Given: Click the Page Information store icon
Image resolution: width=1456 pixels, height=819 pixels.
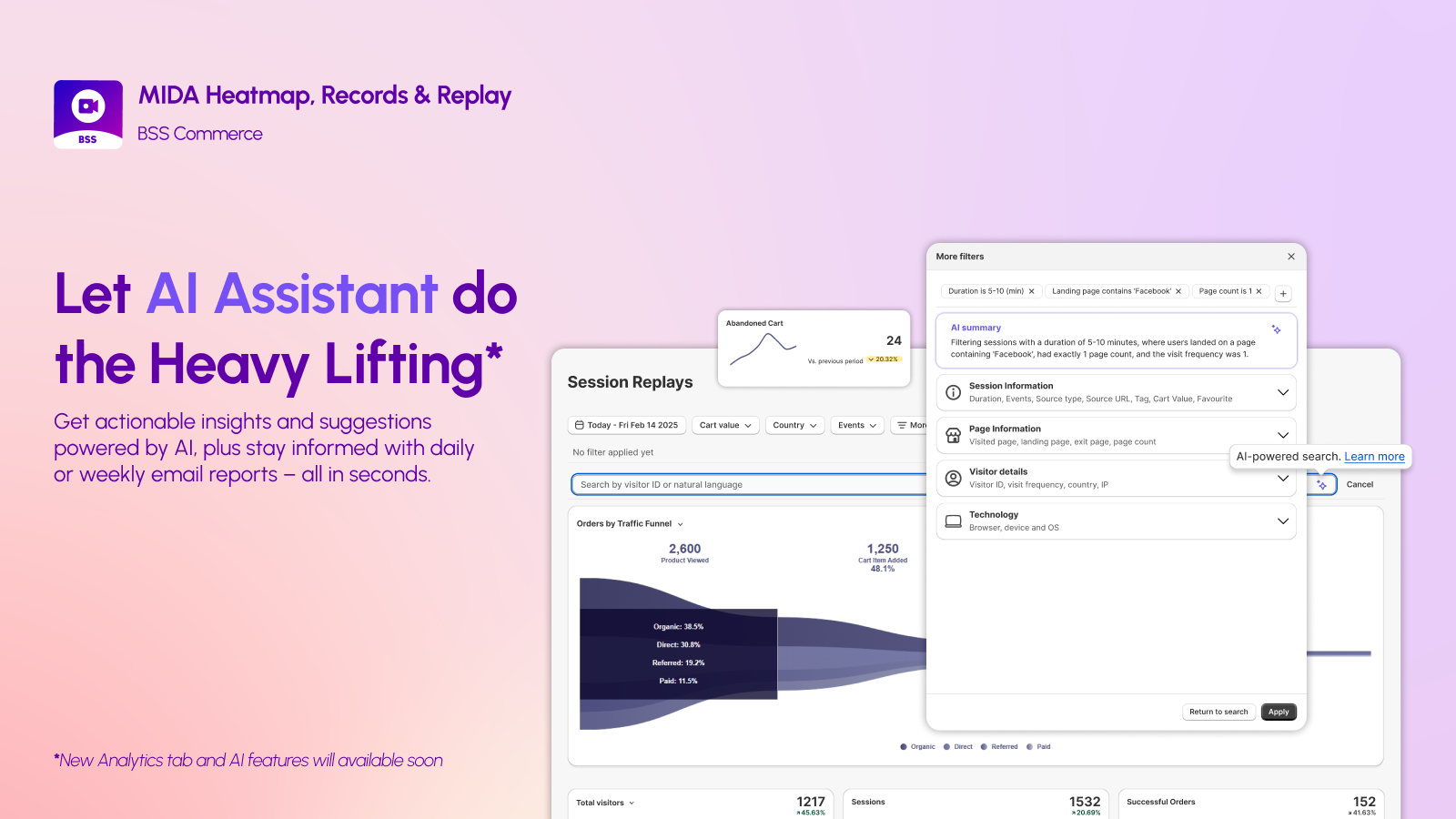Looking at the screenshot, I should coord(953,435).
